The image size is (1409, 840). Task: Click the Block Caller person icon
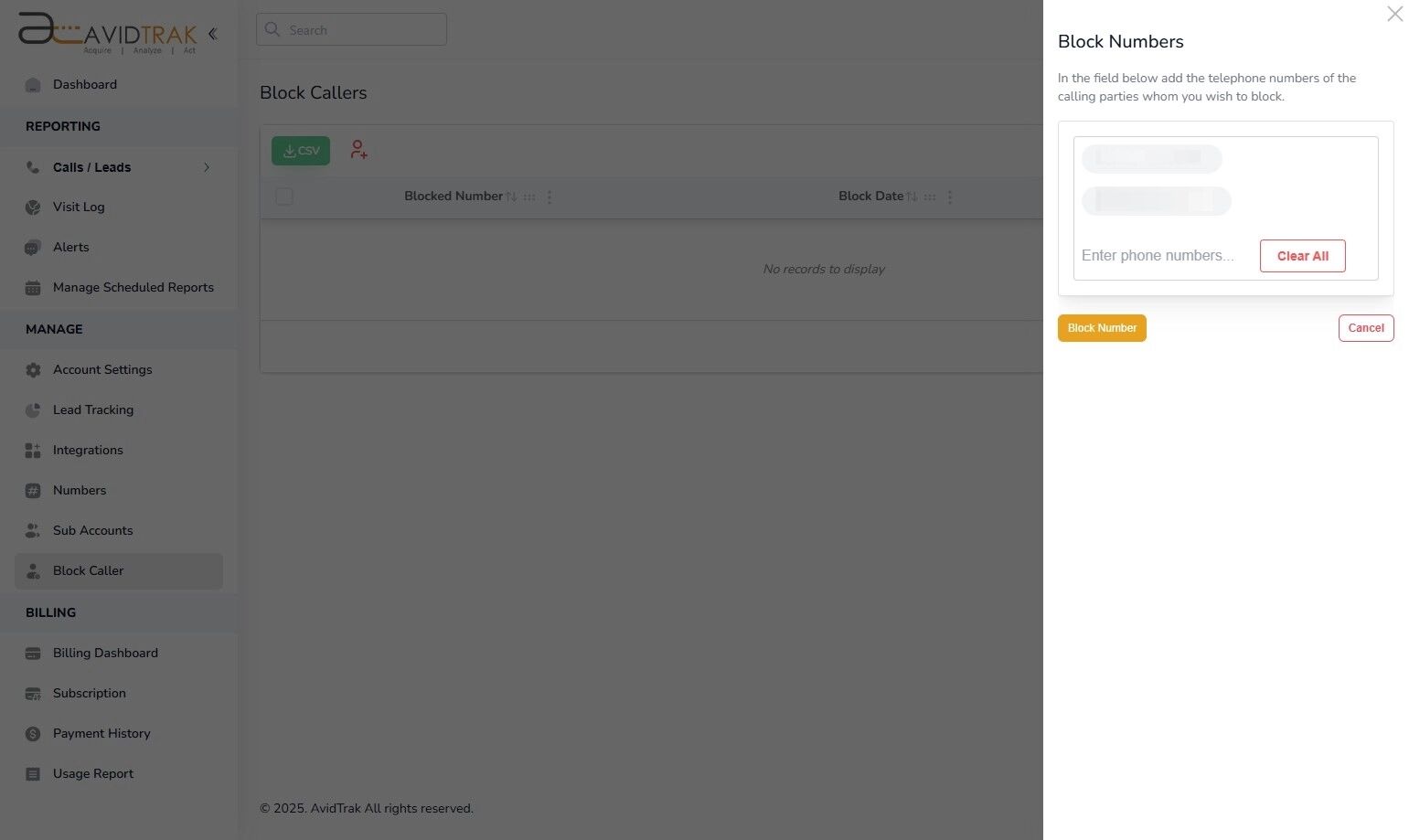pos(33,571)
